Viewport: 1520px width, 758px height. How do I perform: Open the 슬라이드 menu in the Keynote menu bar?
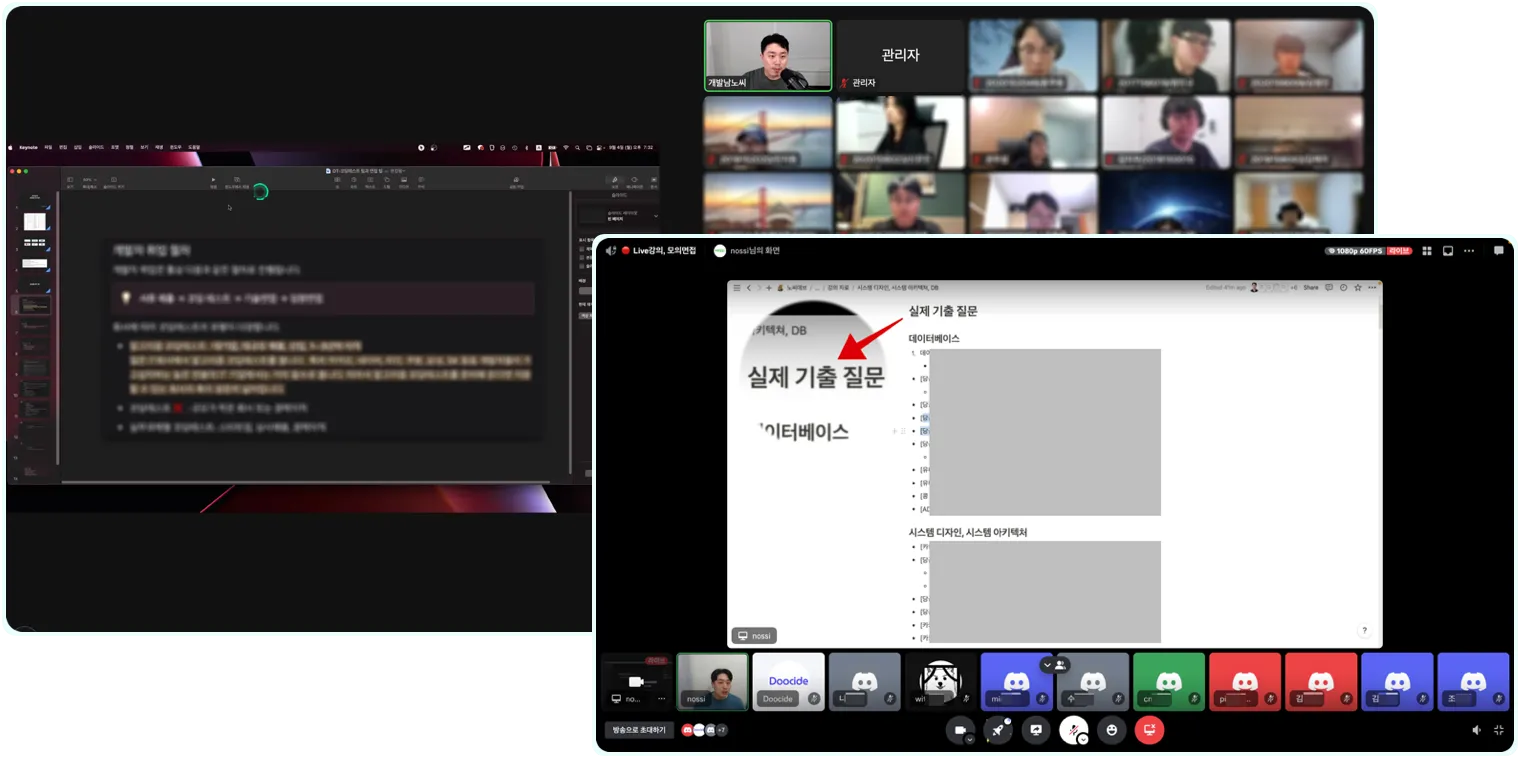tap(96, 146)
